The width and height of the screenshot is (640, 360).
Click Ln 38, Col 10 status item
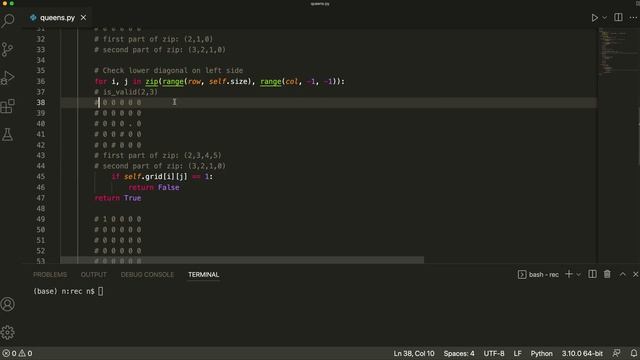click(x=414, y=353)
